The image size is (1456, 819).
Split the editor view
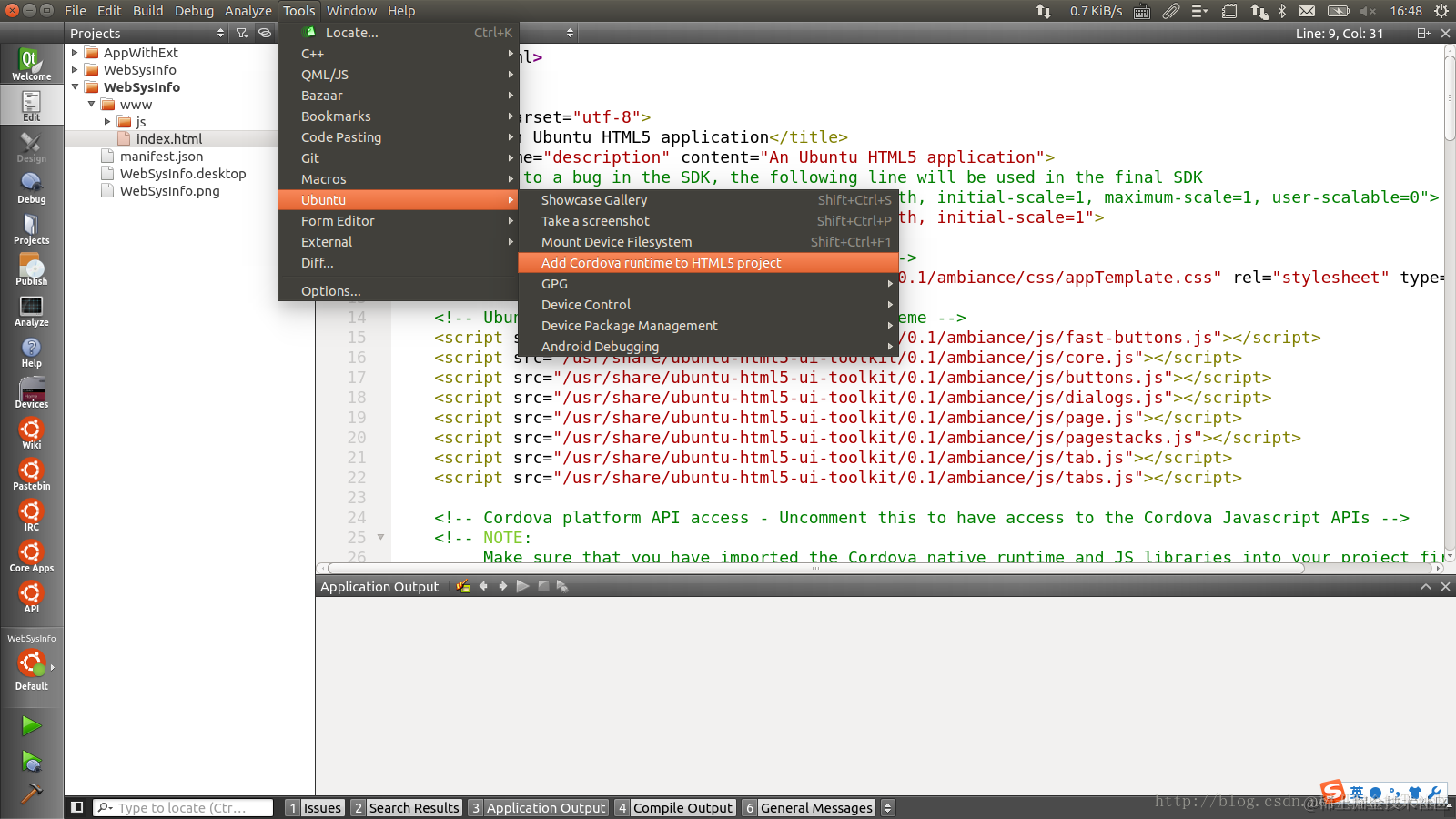coord(1423,34)
